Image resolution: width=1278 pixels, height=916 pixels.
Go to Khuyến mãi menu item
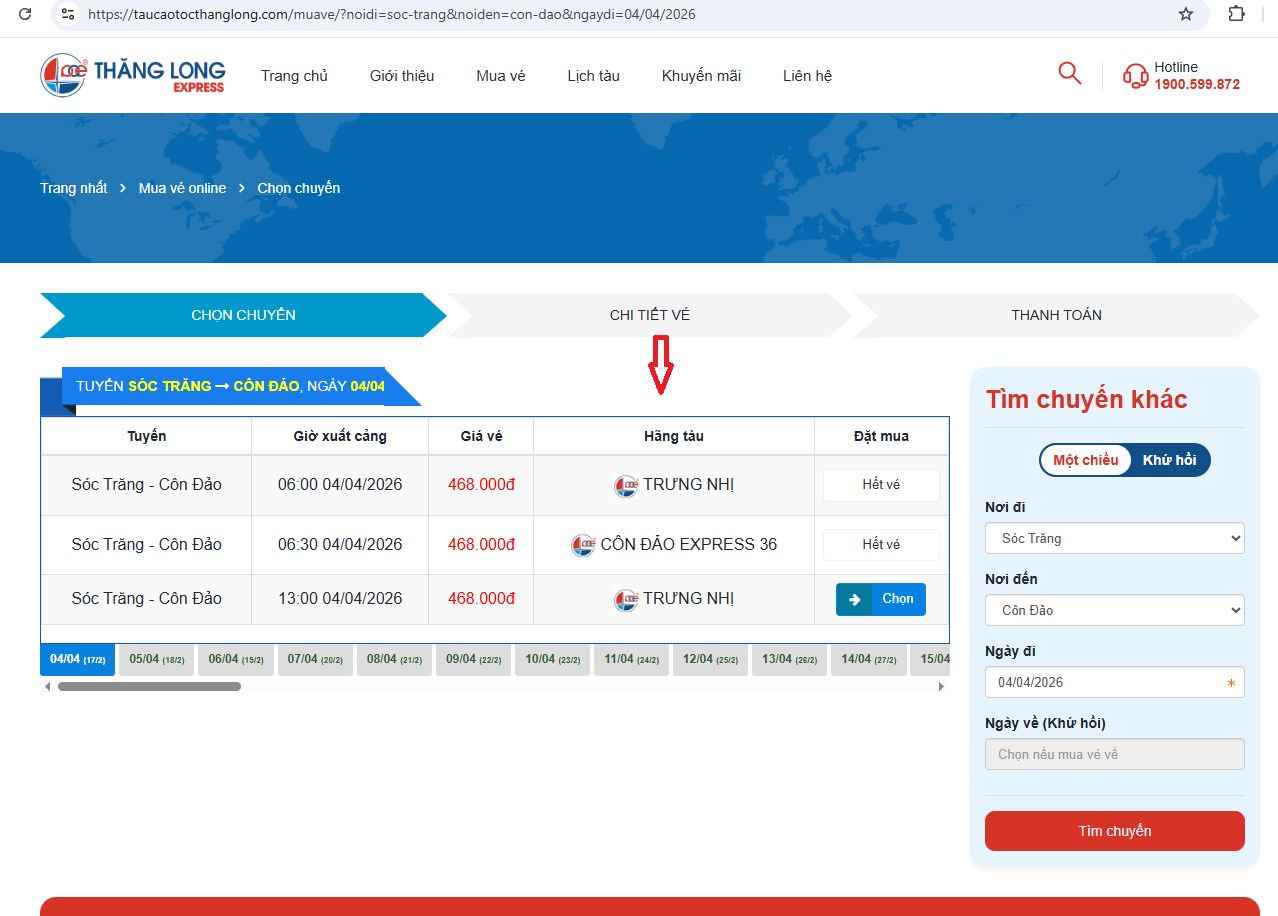[701, 76]
